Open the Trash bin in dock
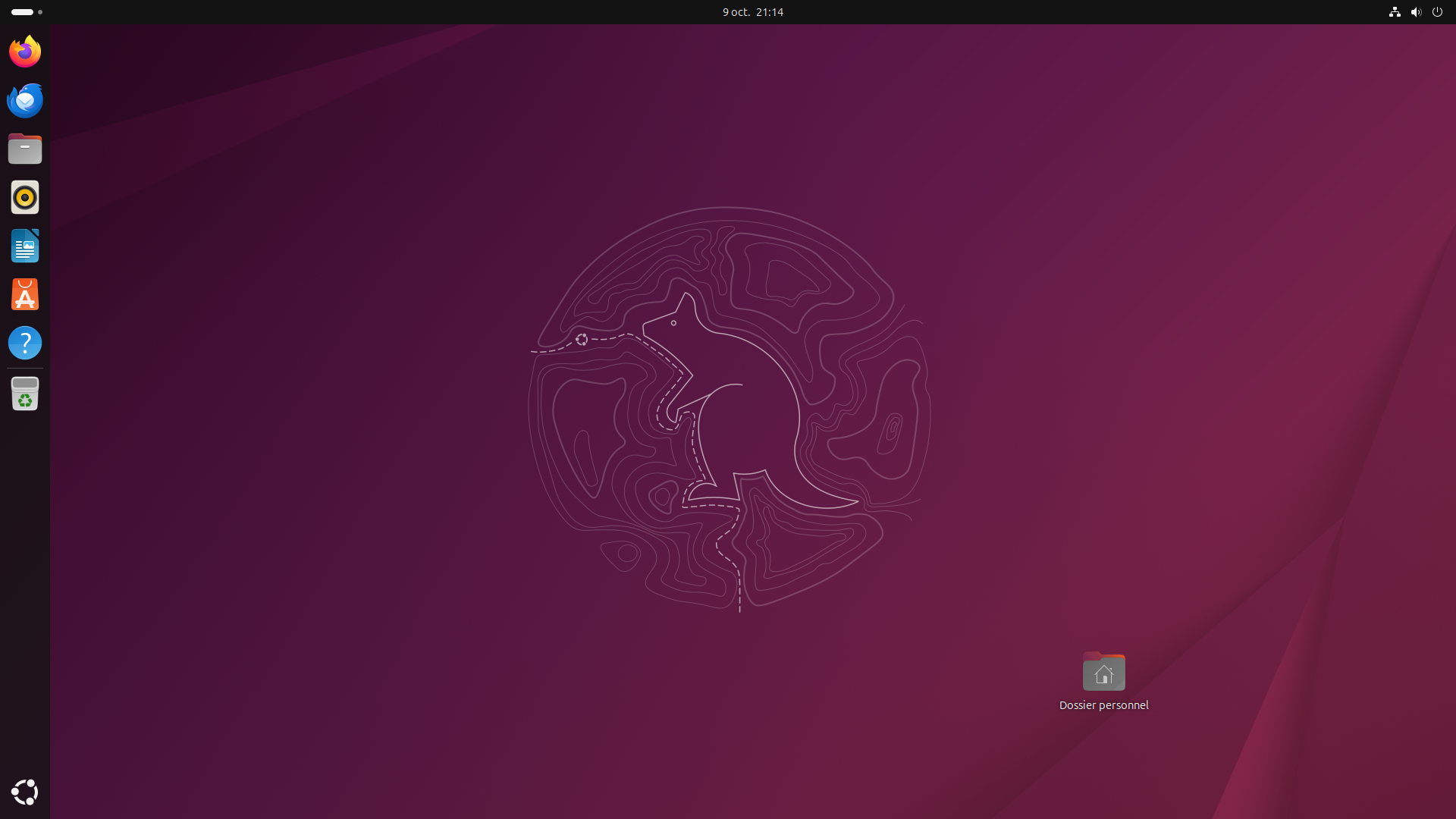1456x819 pixels. pyautogui.click(x=25, y=394)
